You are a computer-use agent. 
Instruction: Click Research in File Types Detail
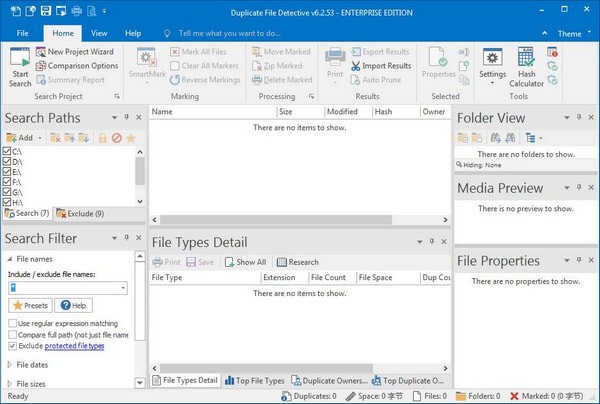(x=297, y=262)
